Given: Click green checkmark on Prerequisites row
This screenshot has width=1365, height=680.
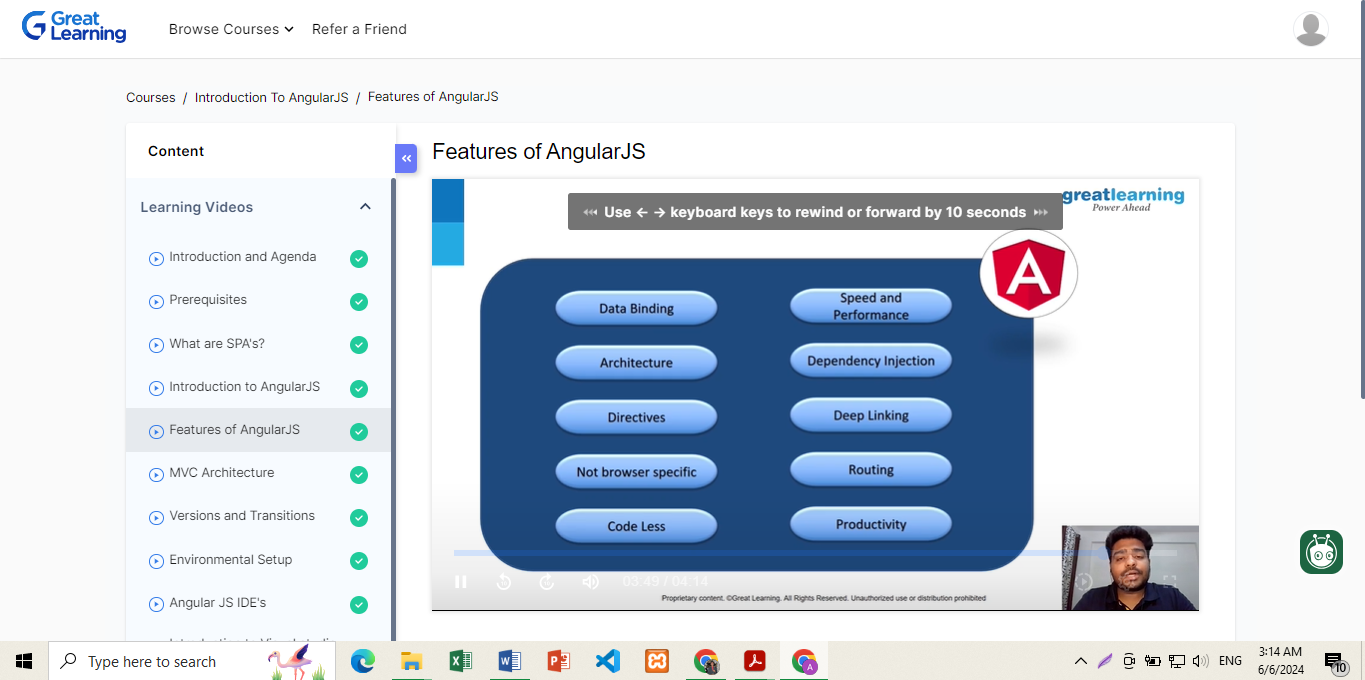Looking at the screenshot, I should tap(359, 302).
